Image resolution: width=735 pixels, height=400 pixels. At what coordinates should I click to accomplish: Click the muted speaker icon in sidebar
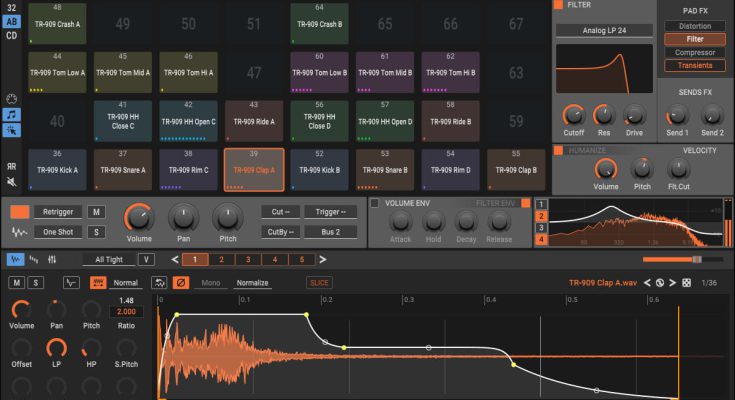tap(12, 182)
